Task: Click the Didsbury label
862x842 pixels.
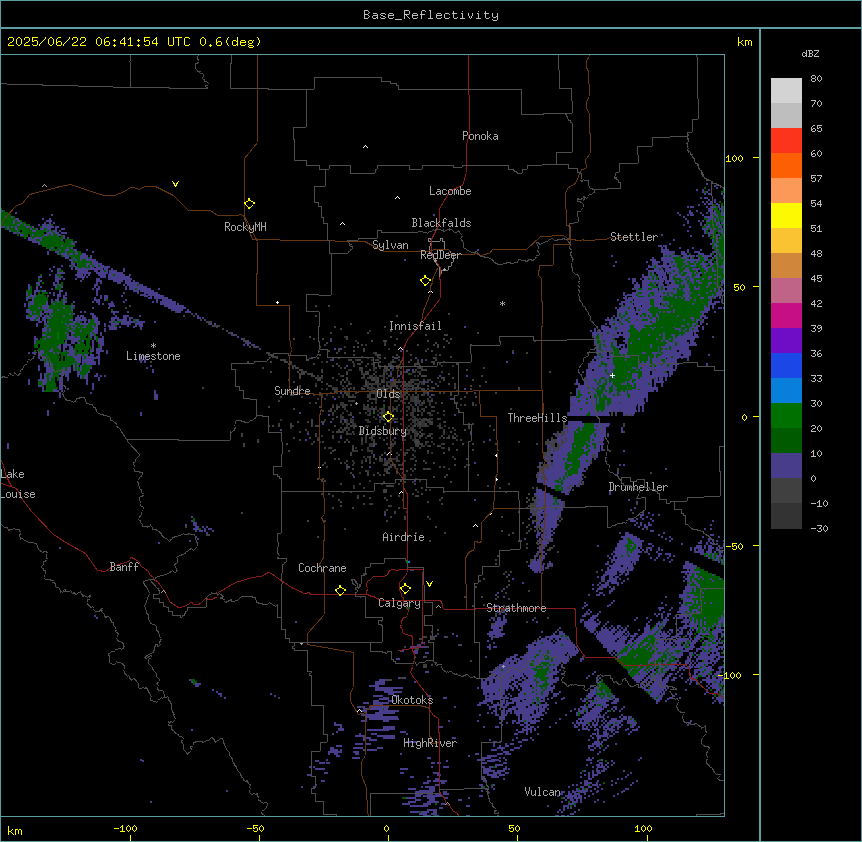Action: click(383, 431)
